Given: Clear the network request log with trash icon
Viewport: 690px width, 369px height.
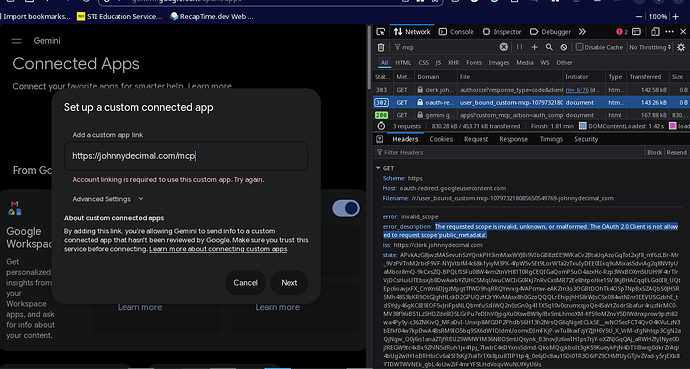Looking at the screenshot, I should pyautogui.click(x=381, y=47).
